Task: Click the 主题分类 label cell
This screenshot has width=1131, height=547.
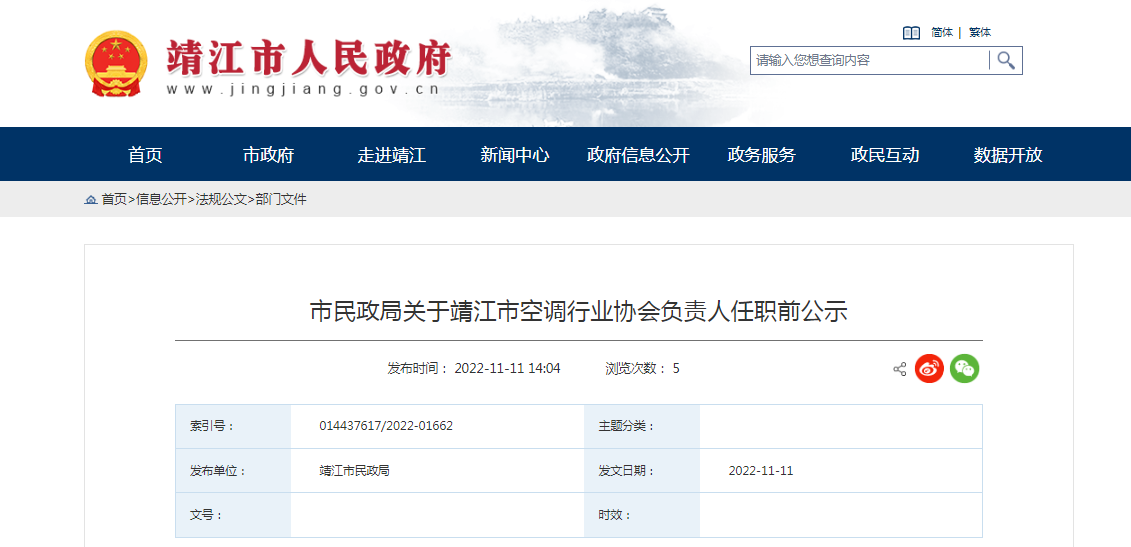Action: click(642, 426)
